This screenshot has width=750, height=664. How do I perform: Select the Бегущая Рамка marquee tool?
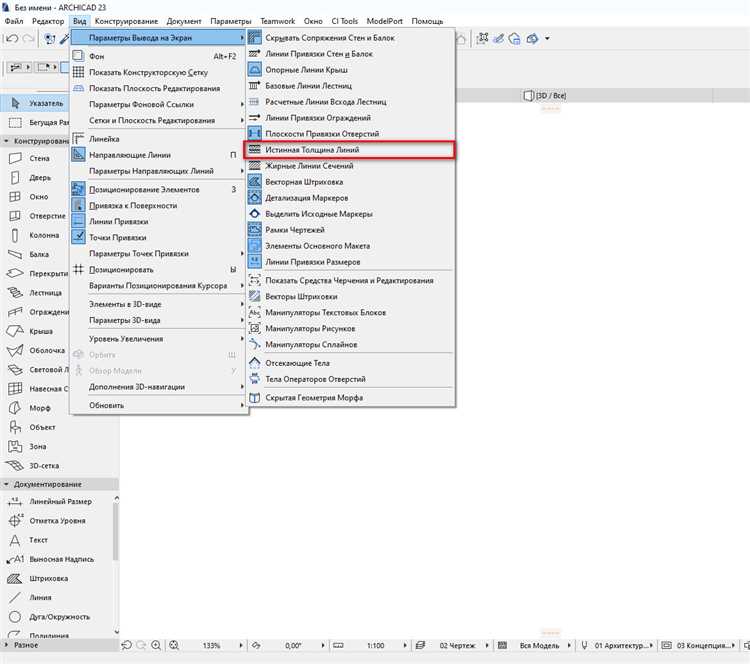click(36, 122)
